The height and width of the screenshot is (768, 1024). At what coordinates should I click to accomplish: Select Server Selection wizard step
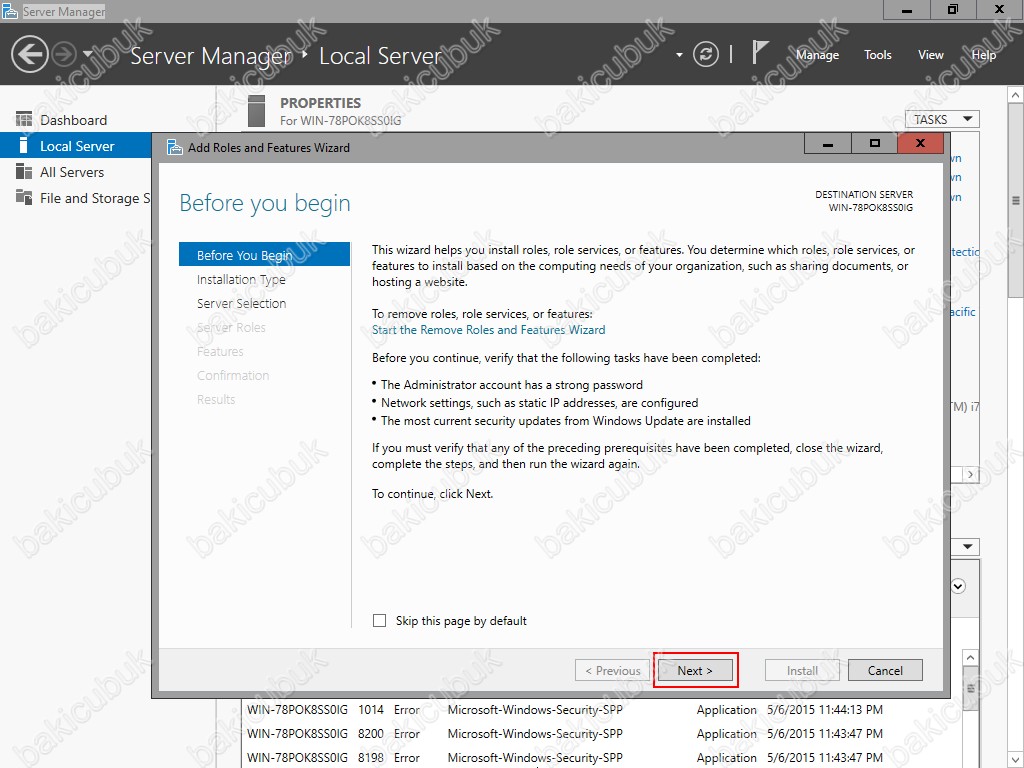pos(241,304)
